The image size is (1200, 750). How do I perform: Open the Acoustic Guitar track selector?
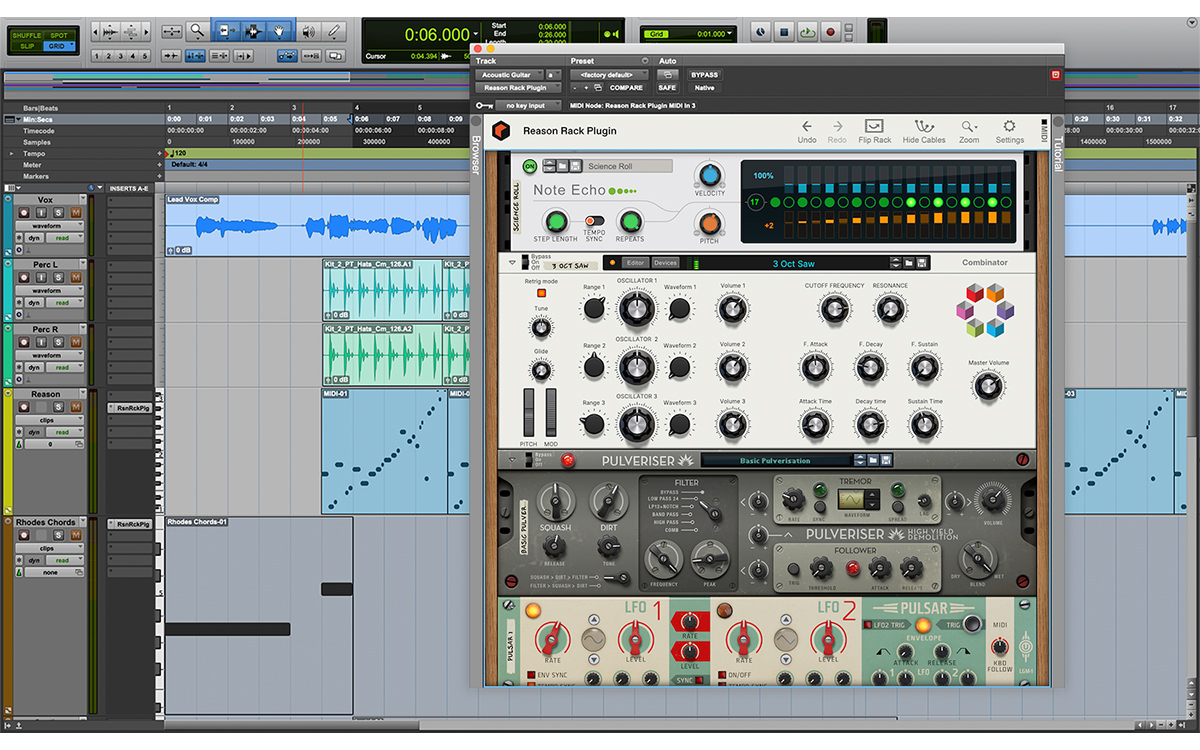[x=509, y=75]
